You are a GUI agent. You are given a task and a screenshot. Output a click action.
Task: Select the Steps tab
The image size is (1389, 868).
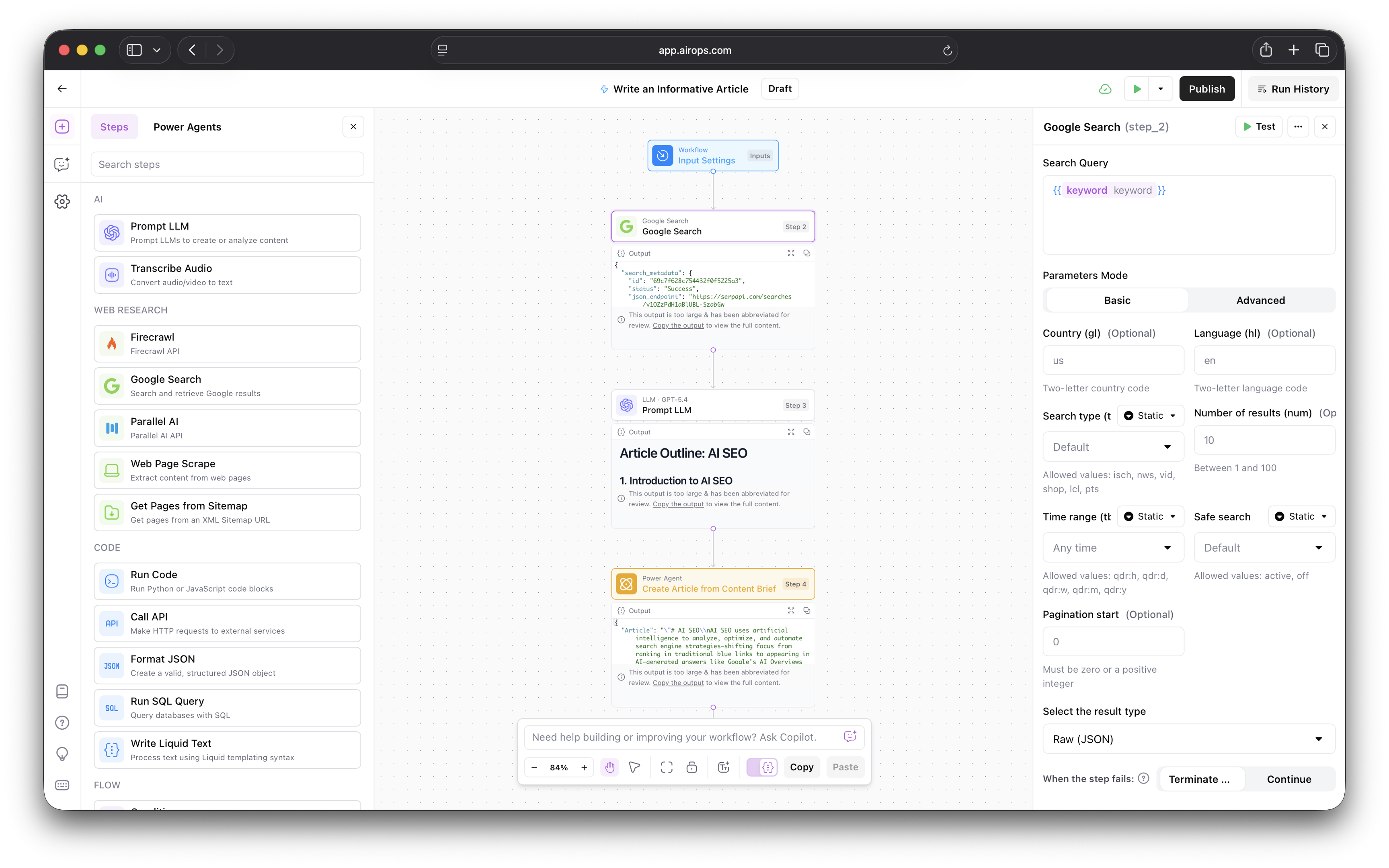(x=114, y=127)
